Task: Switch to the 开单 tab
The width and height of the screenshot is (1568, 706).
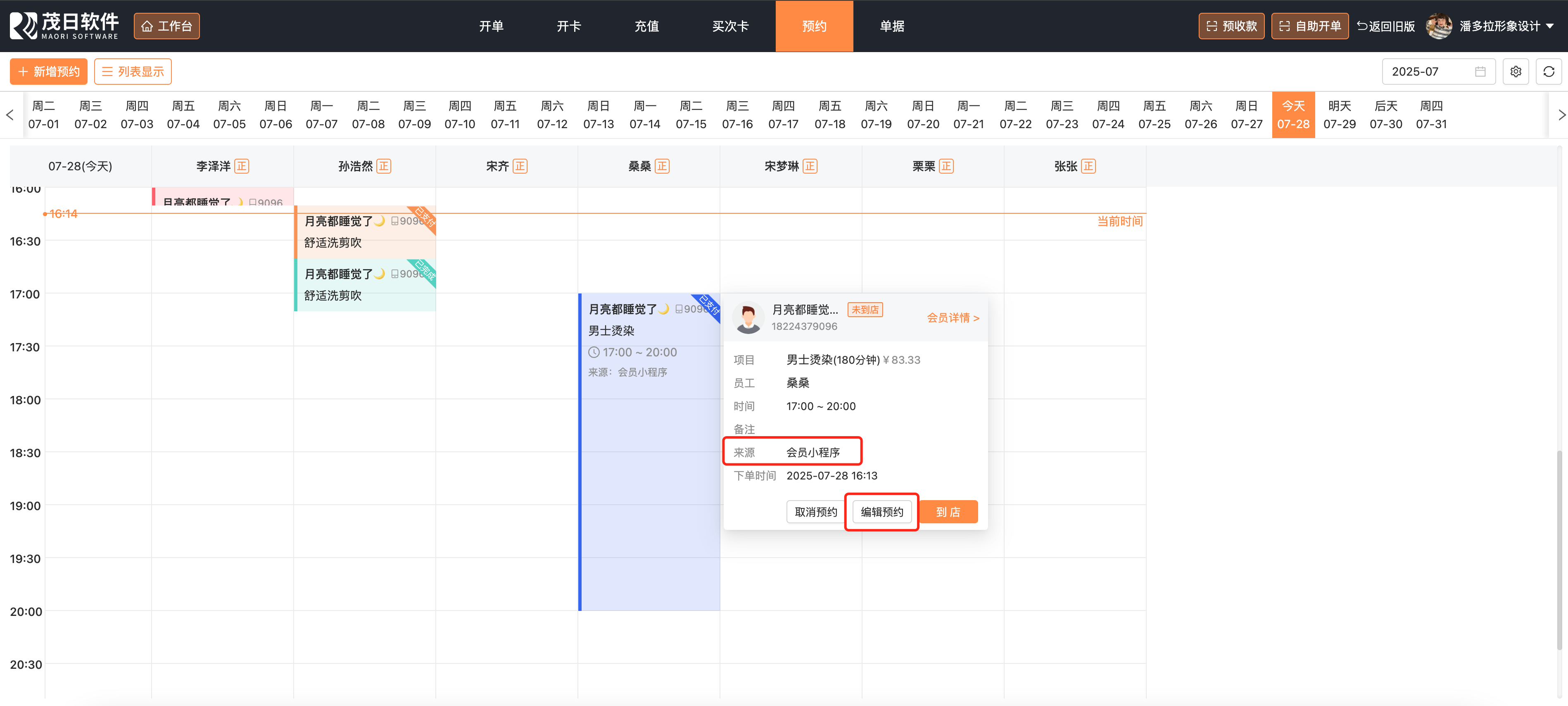Action: point(491,26)
